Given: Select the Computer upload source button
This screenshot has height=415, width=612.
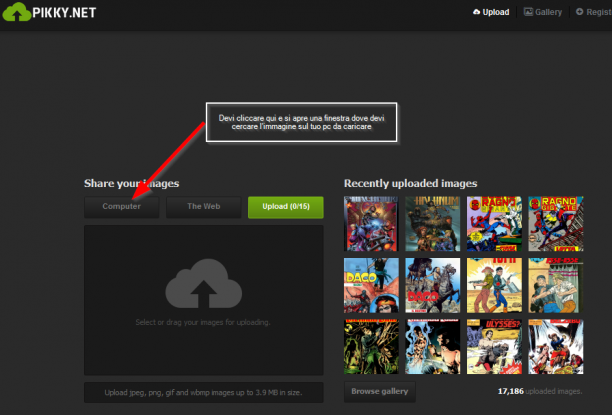Looking at the screenshot, I should click(121, 207).
